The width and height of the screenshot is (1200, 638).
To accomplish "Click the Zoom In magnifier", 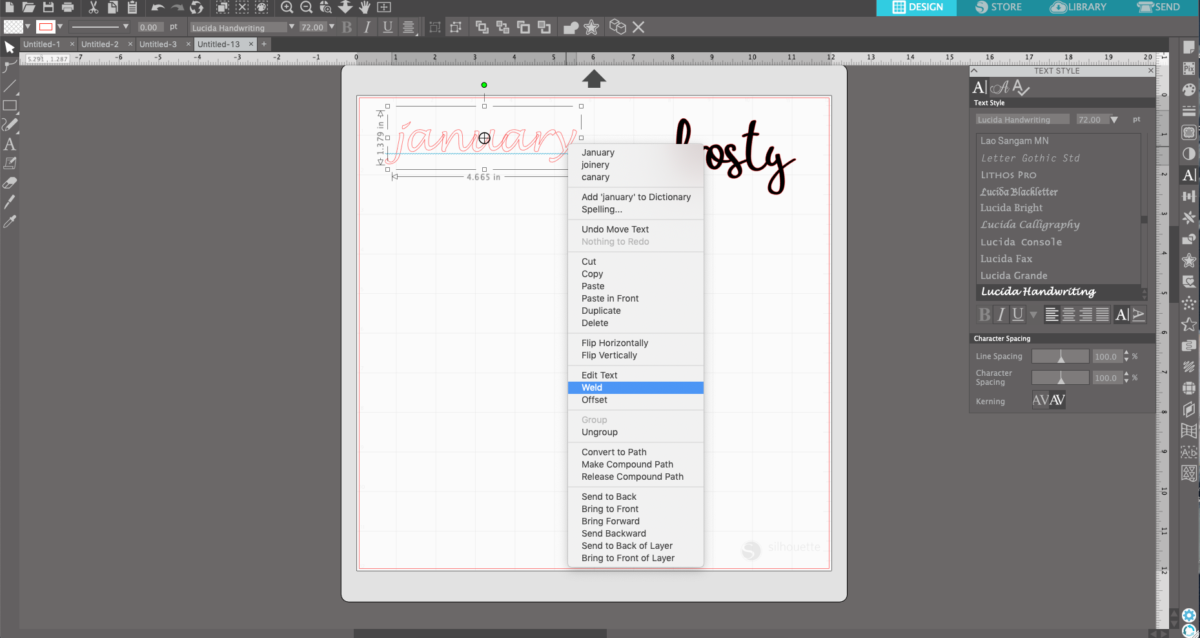I will tap(287, 7).
